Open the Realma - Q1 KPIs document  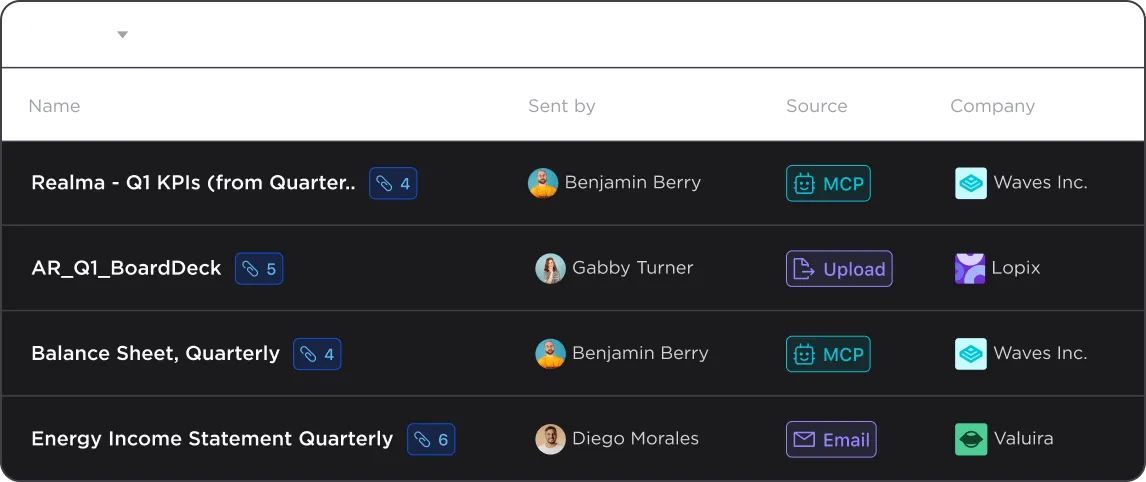[x=194, y=184]
